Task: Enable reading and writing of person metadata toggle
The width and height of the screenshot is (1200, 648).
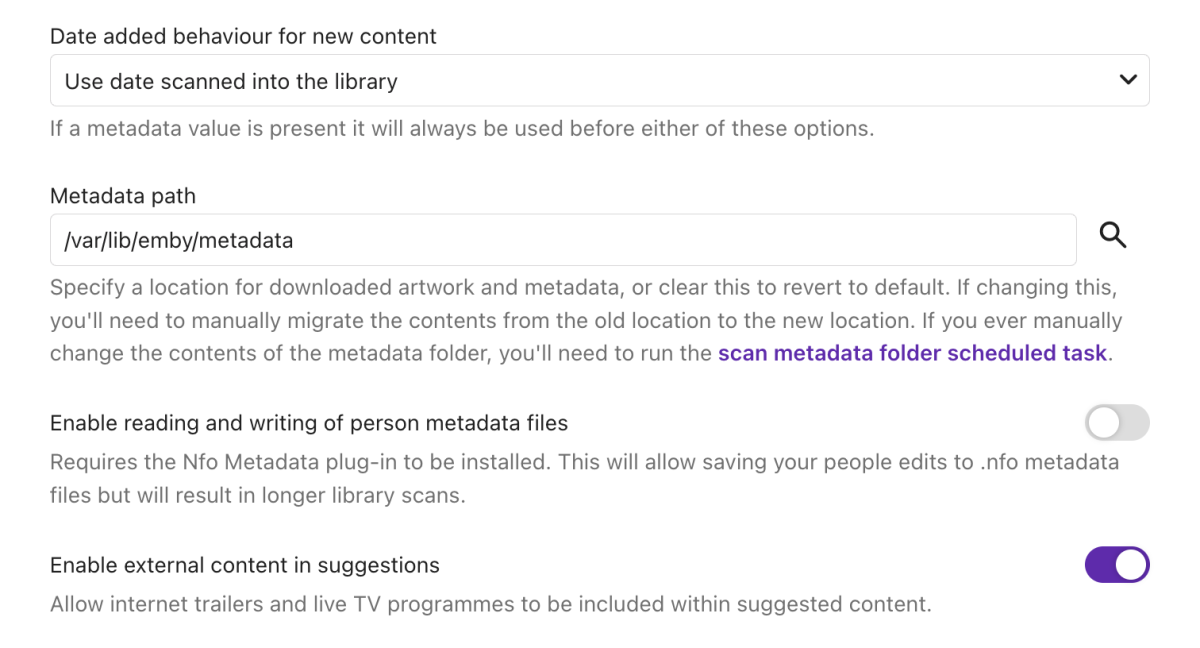Action: point(1117,423)
